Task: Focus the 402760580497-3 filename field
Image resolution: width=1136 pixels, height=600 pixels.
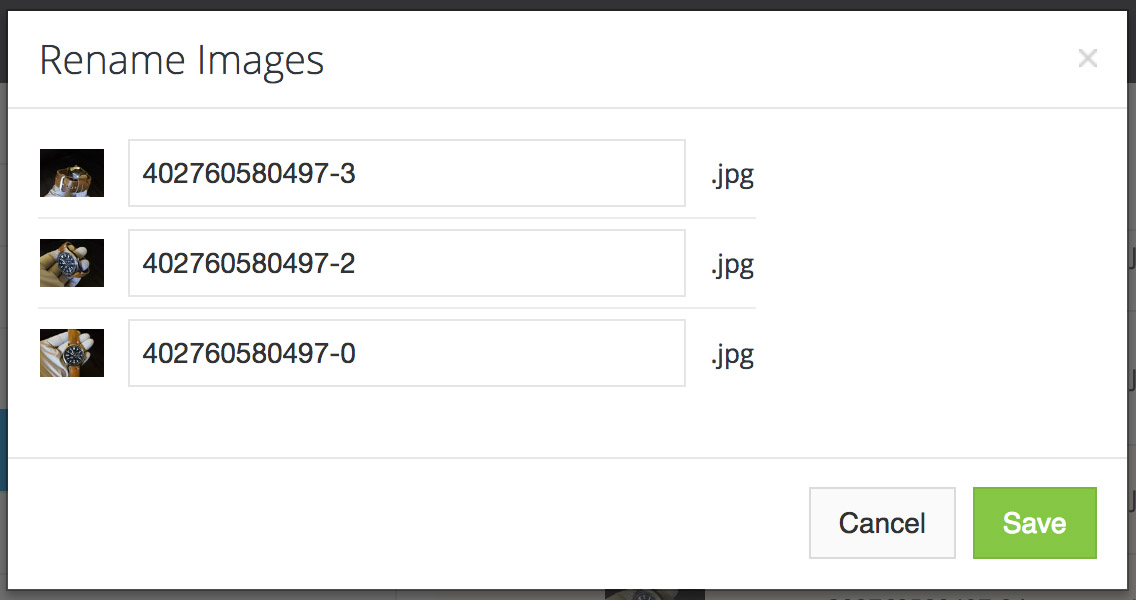Action: pyautogui.click(x=406, y=173)
